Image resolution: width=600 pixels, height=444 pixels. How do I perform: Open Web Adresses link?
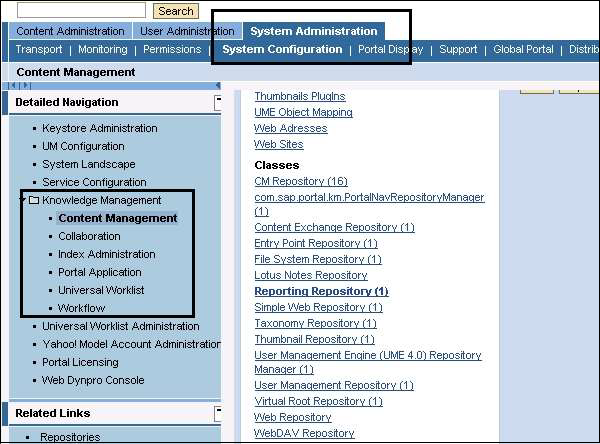pyautogui.click(x=291, y=129)
